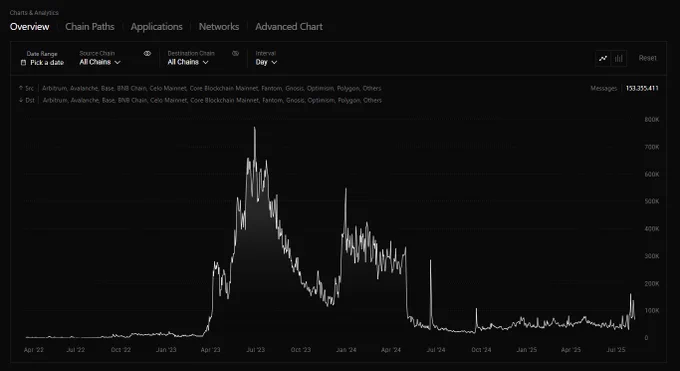Switch to bar chart view icon
680x371 pixels.
pyautogui.click(x=619, y=58)
